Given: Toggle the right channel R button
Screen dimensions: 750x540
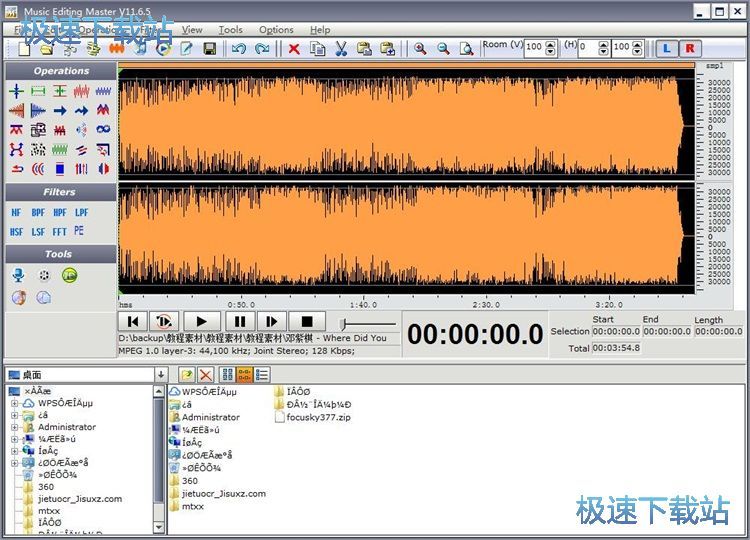Looking at the screenshot, I should (x=690, y=48).
